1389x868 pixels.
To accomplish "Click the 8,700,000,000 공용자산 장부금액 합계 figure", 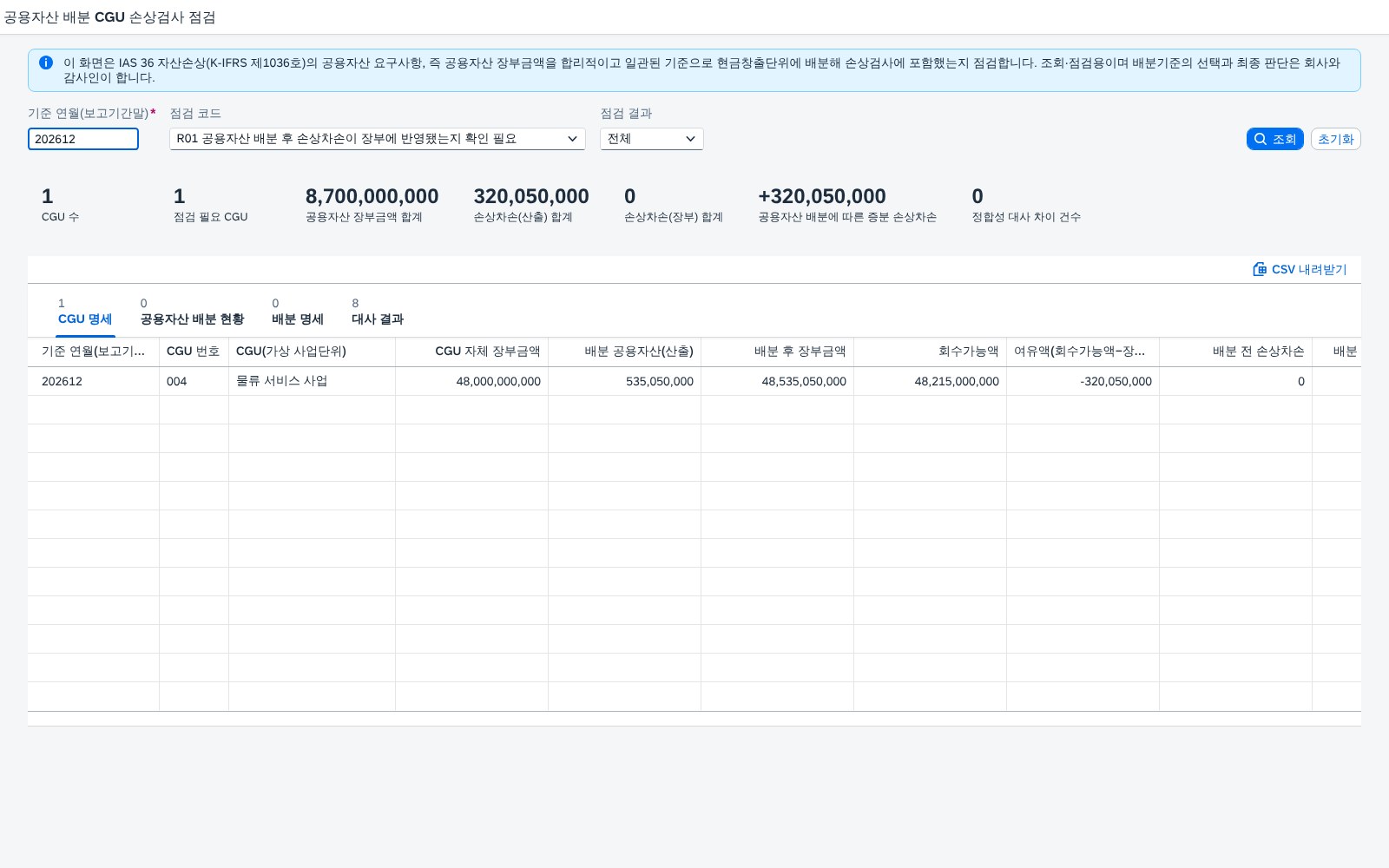I will pyautogui.click(x=372, y=197).
